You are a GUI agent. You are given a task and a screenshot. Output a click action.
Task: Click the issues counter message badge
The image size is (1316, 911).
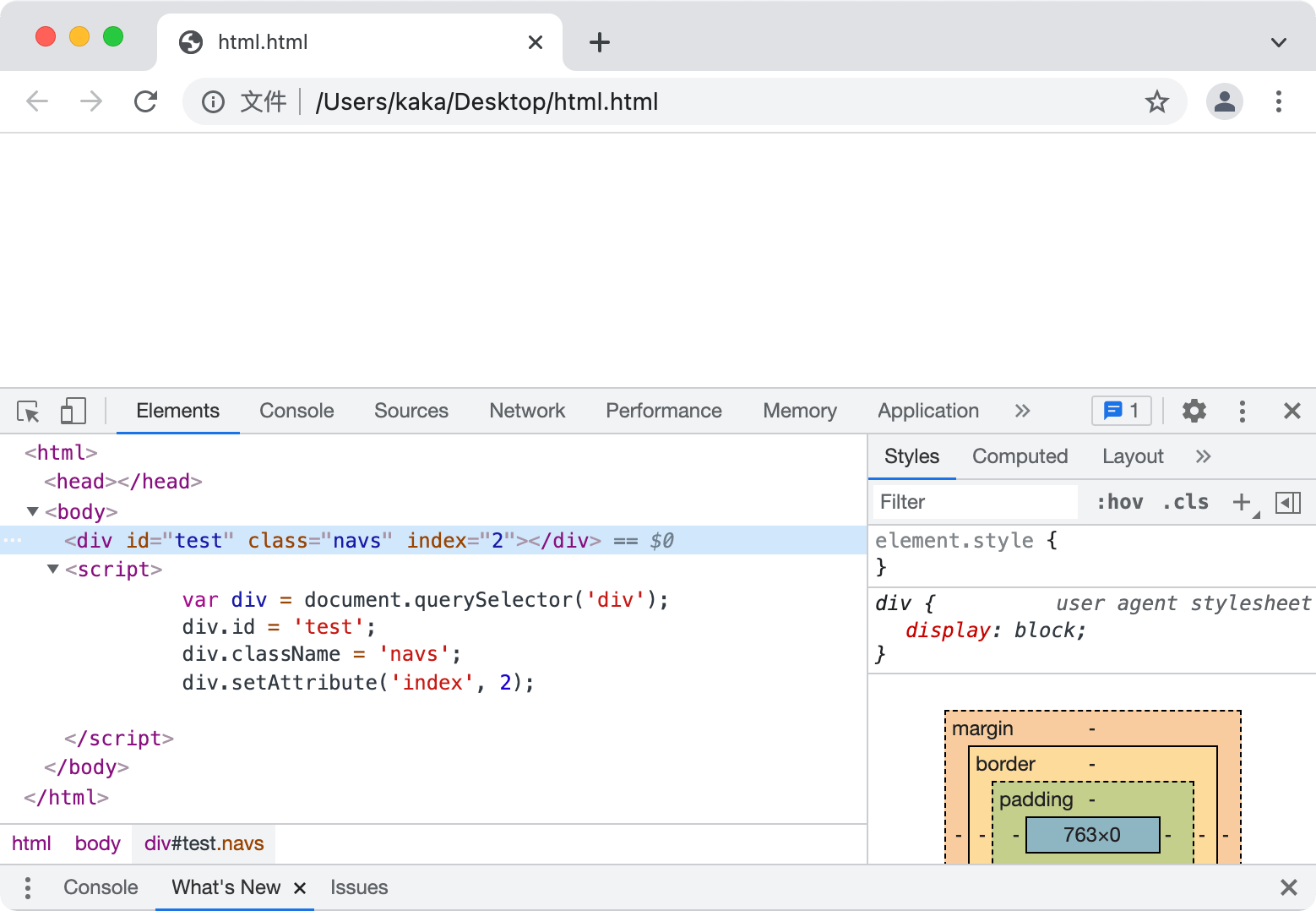[1121, 411]
